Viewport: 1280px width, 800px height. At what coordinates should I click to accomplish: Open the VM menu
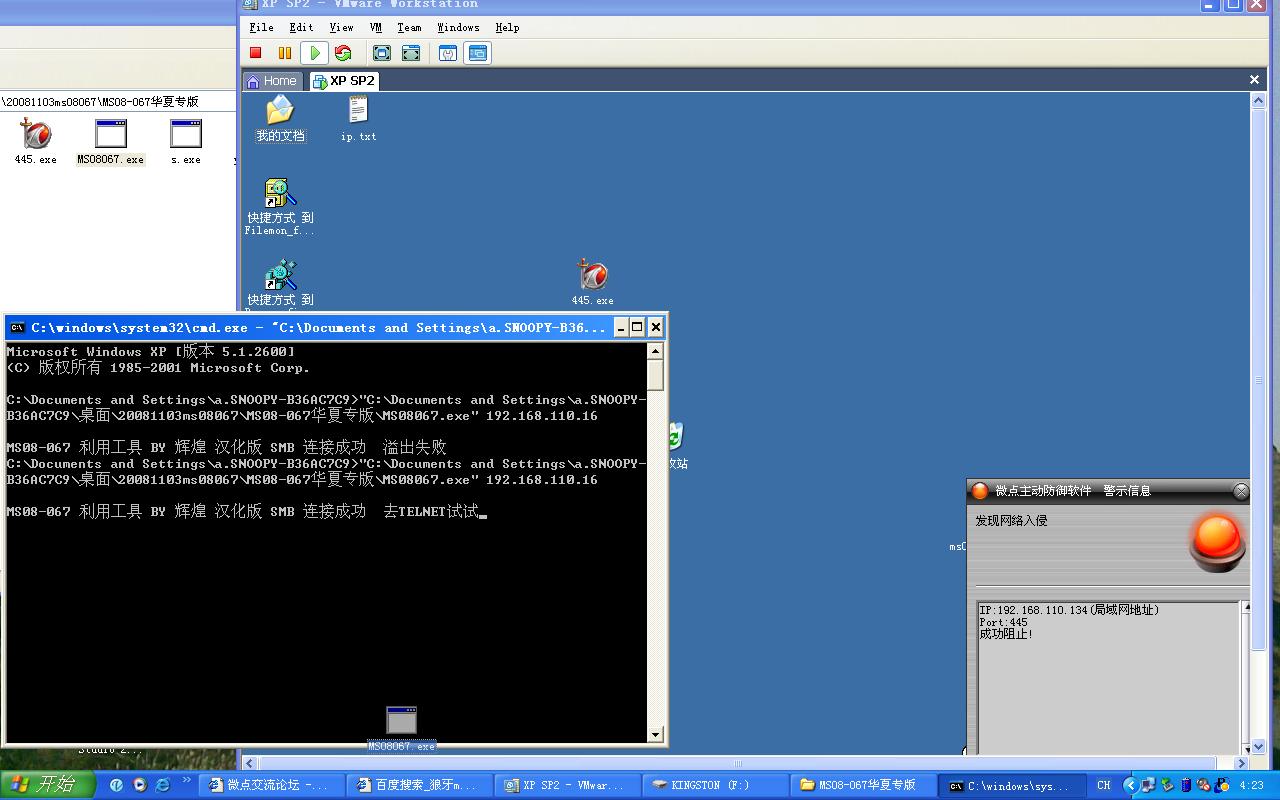[x=376, y=28]
